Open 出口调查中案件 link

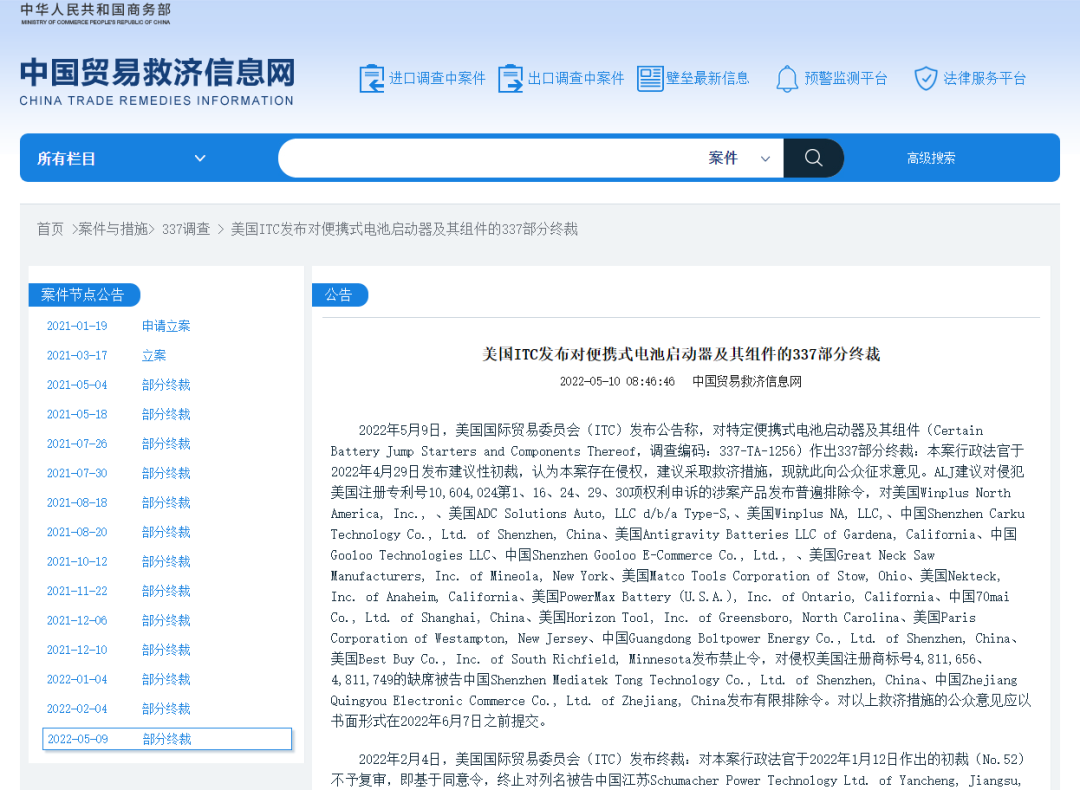[x=576, y=78]
